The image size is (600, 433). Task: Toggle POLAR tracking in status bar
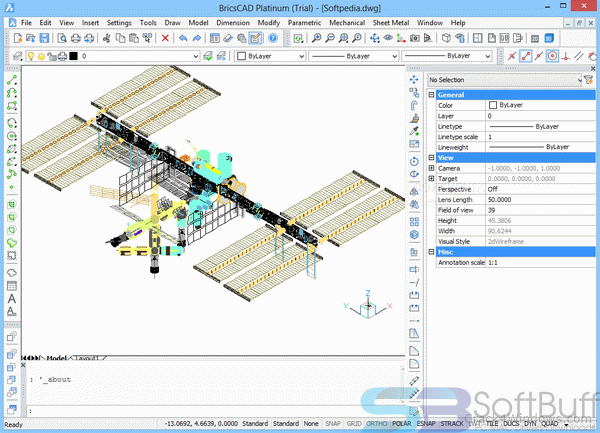point(401,423)
